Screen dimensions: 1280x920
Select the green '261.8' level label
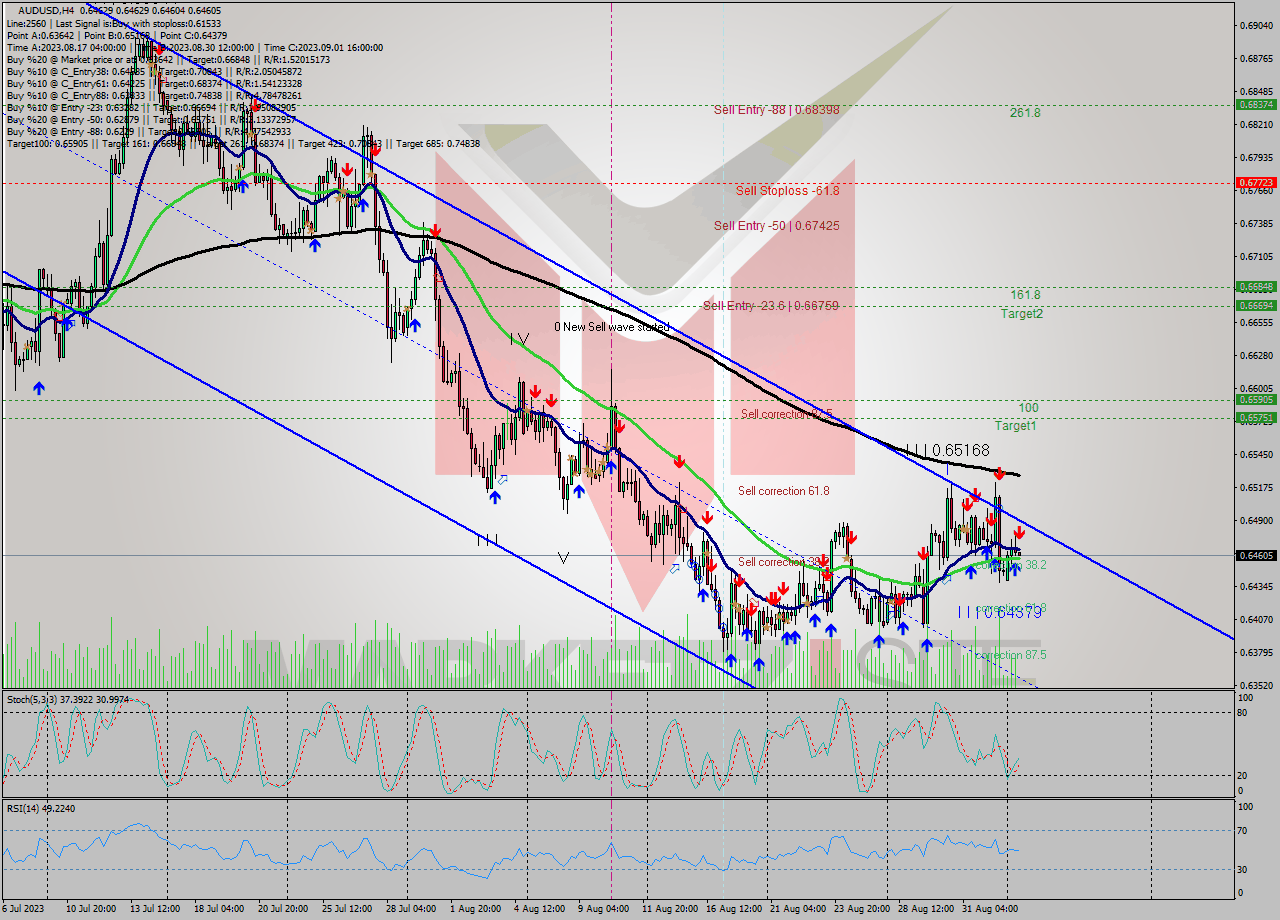[1025, 113]
